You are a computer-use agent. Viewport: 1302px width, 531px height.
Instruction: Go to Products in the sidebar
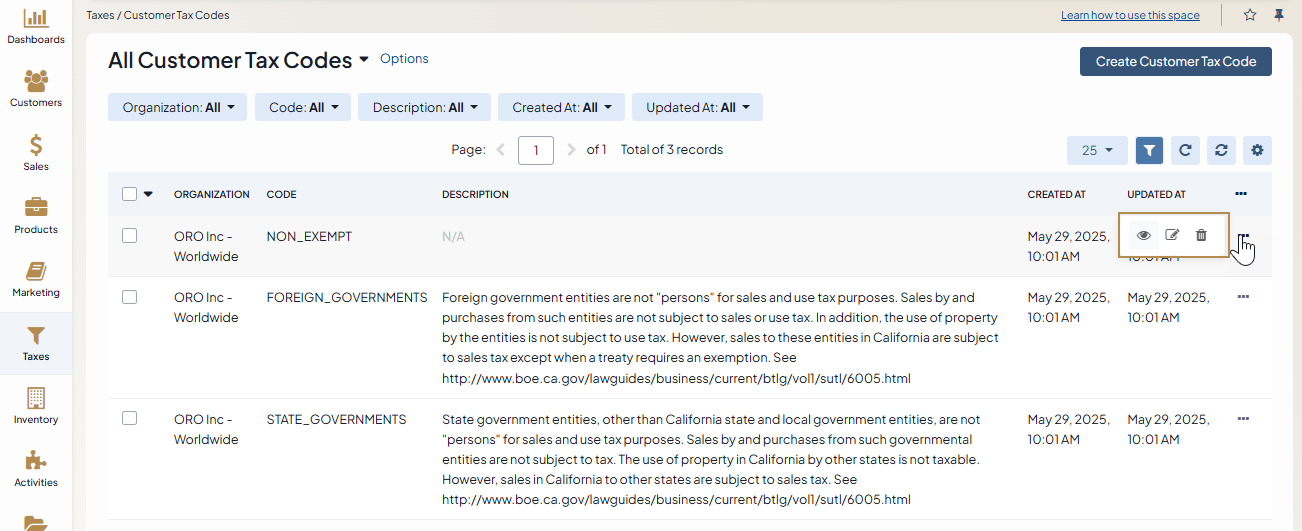pyautogui.click(x=36, y=216)
